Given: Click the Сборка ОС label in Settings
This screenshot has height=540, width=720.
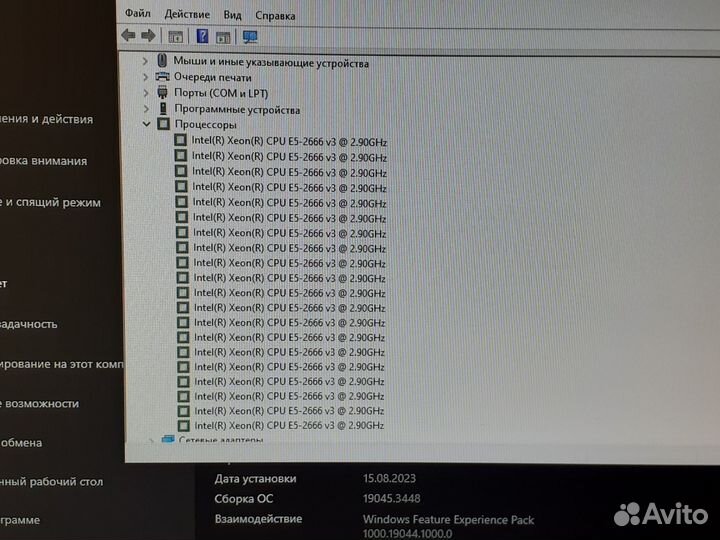Looking at the screenshot, I should pos(244,499).
